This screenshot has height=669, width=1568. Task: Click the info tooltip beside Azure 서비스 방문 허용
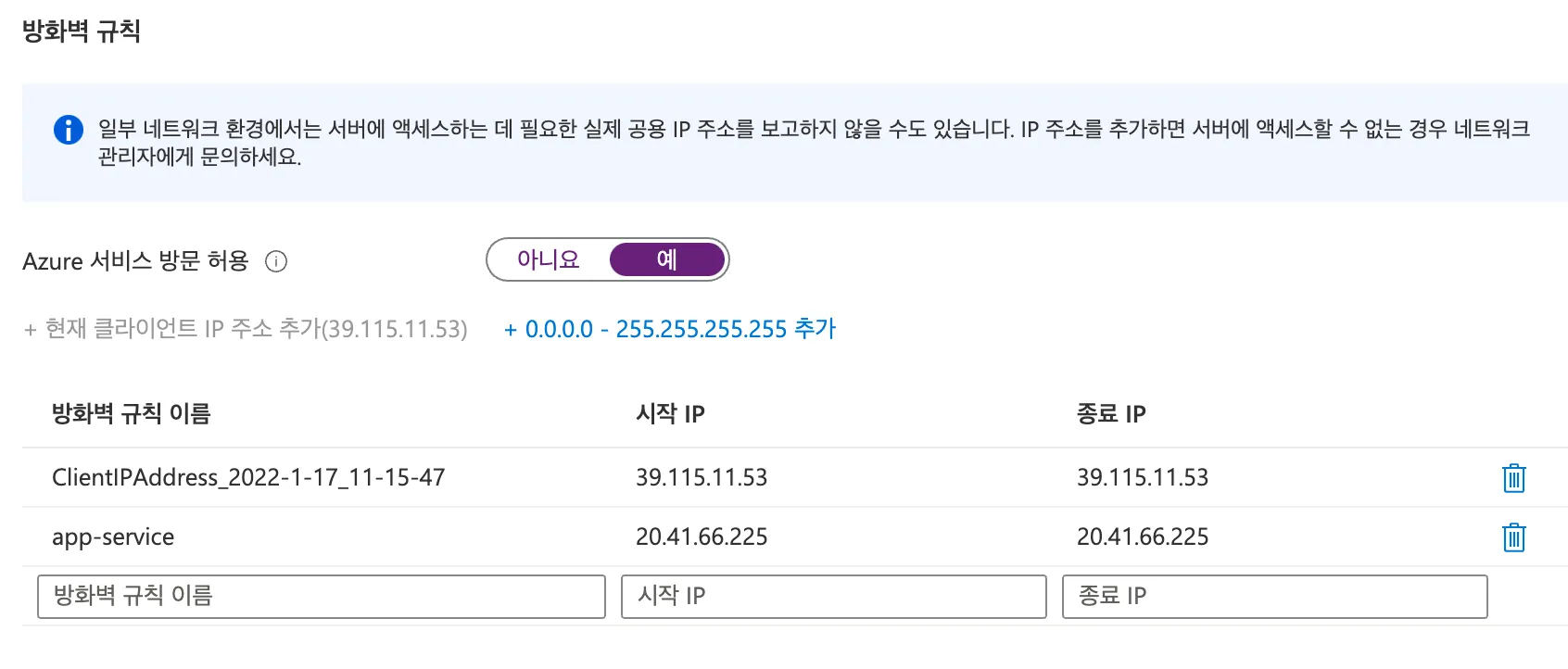(x=276, y=262)
